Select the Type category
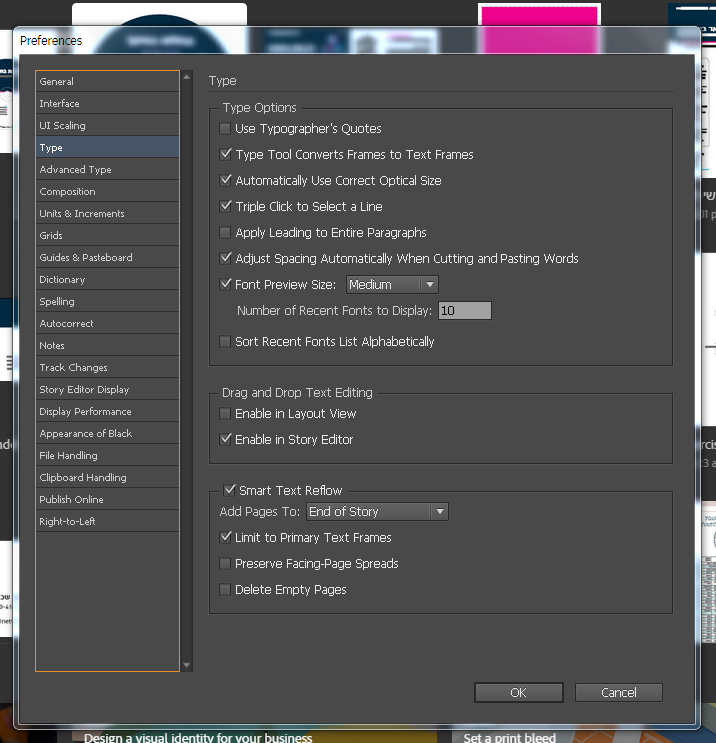 (x=108, y=147)
